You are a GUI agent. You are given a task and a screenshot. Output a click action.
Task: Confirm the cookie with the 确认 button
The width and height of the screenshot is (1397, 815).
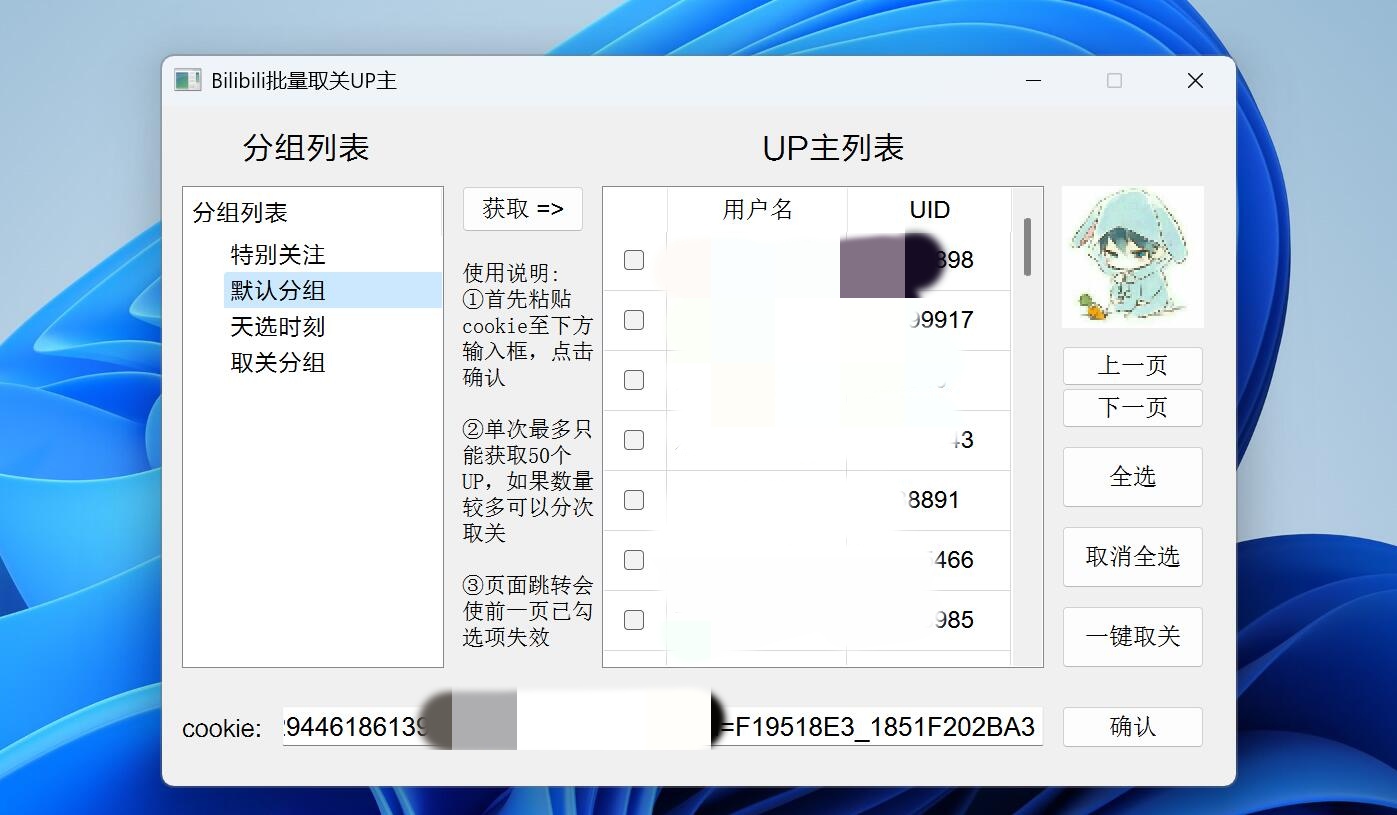pos(1132,727)
